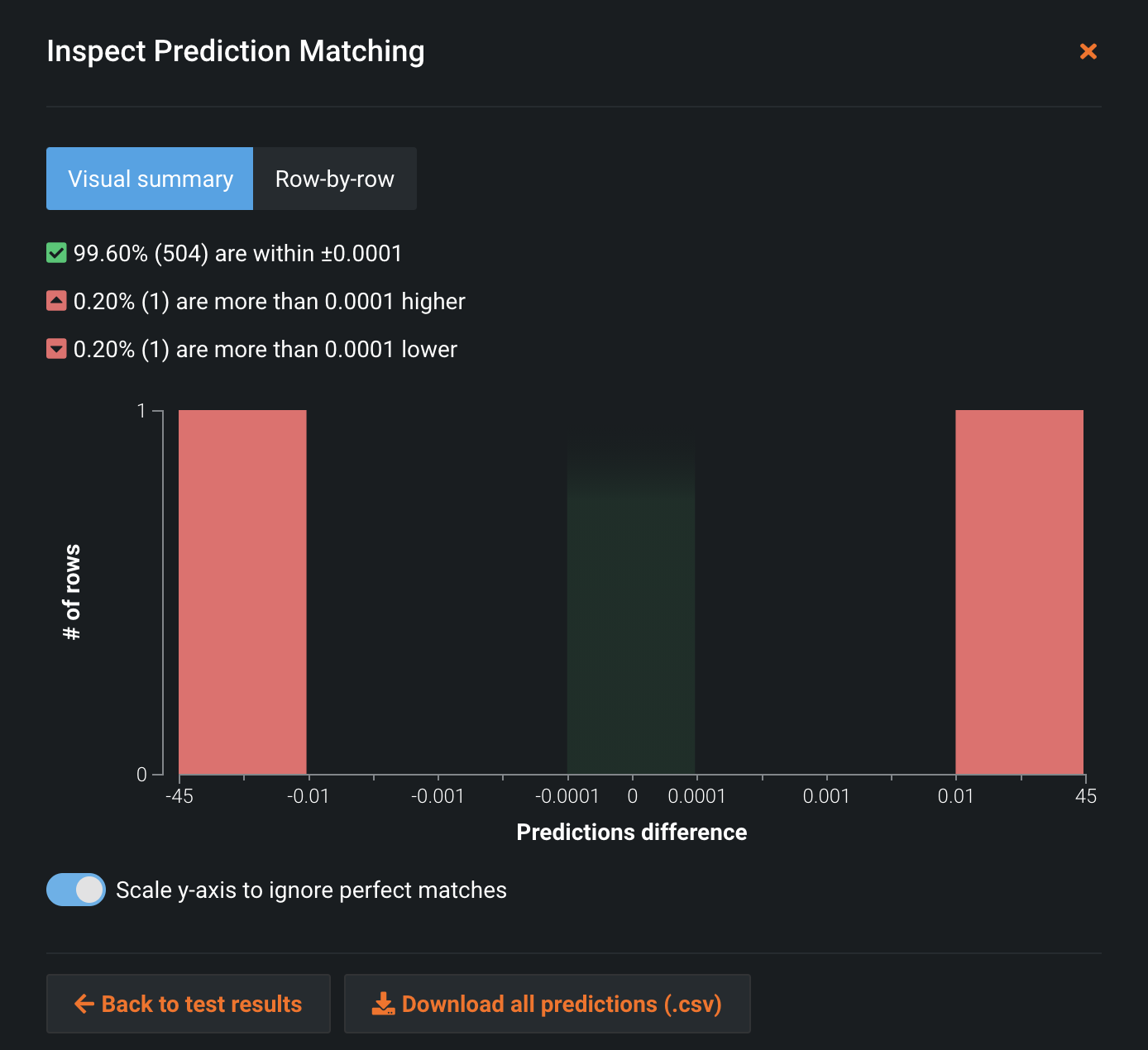Select the right red histogram bar
The height and width of the screenshot is (1050, 1148).
tap(1019, 592)
